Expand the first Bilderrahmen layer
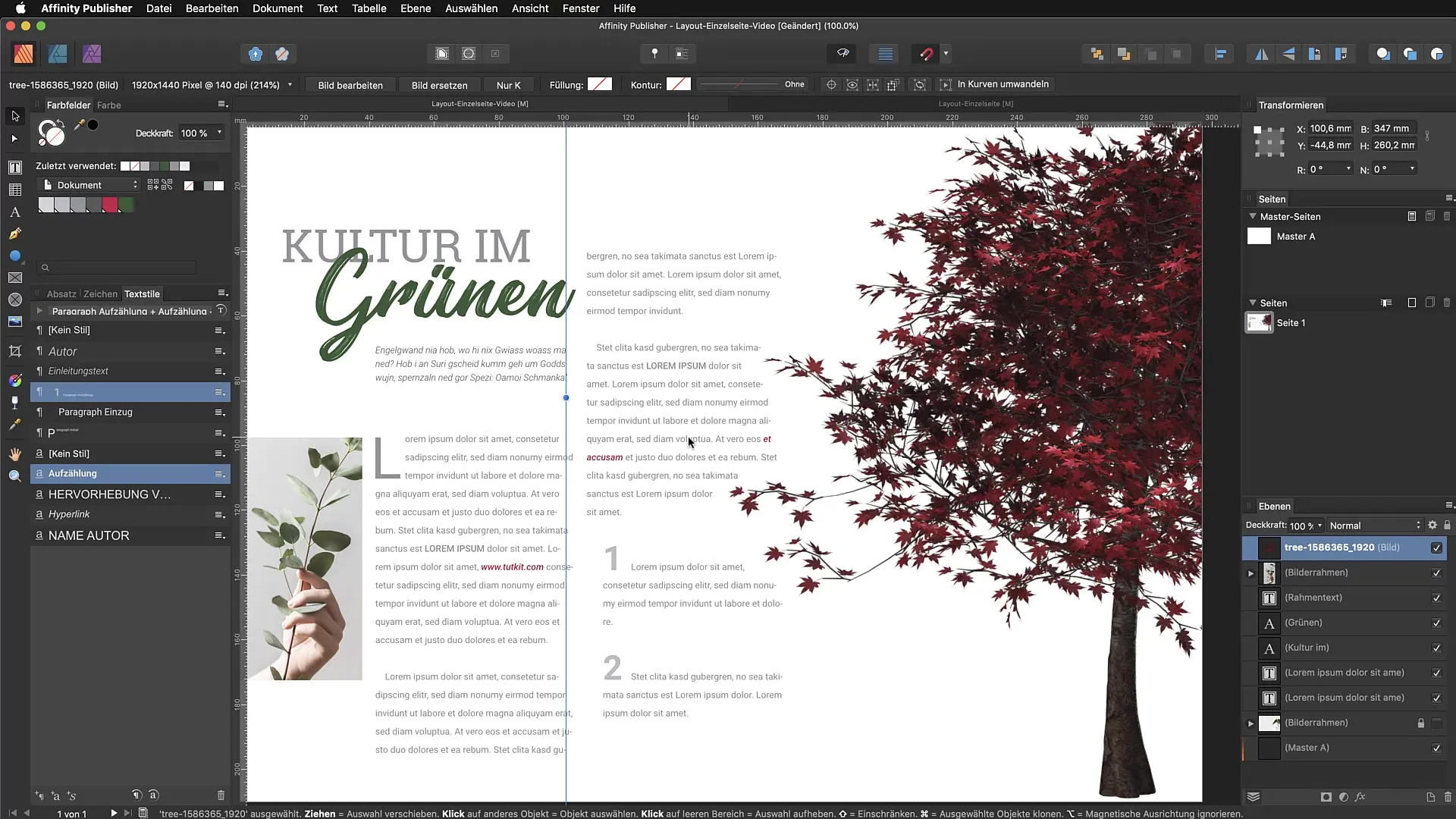1456x819 pixels. [x=1251, y=573]
